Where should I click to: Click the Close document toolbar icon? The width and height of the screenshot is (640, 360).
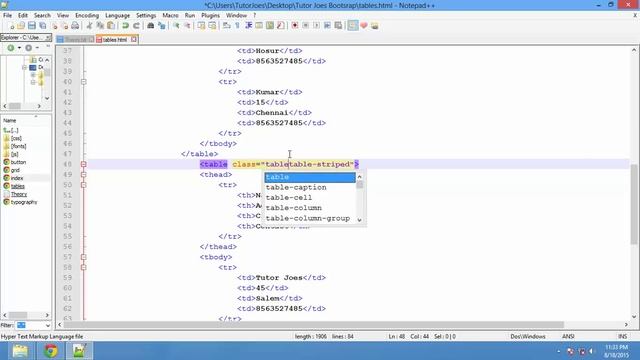(x=54, y=26)
